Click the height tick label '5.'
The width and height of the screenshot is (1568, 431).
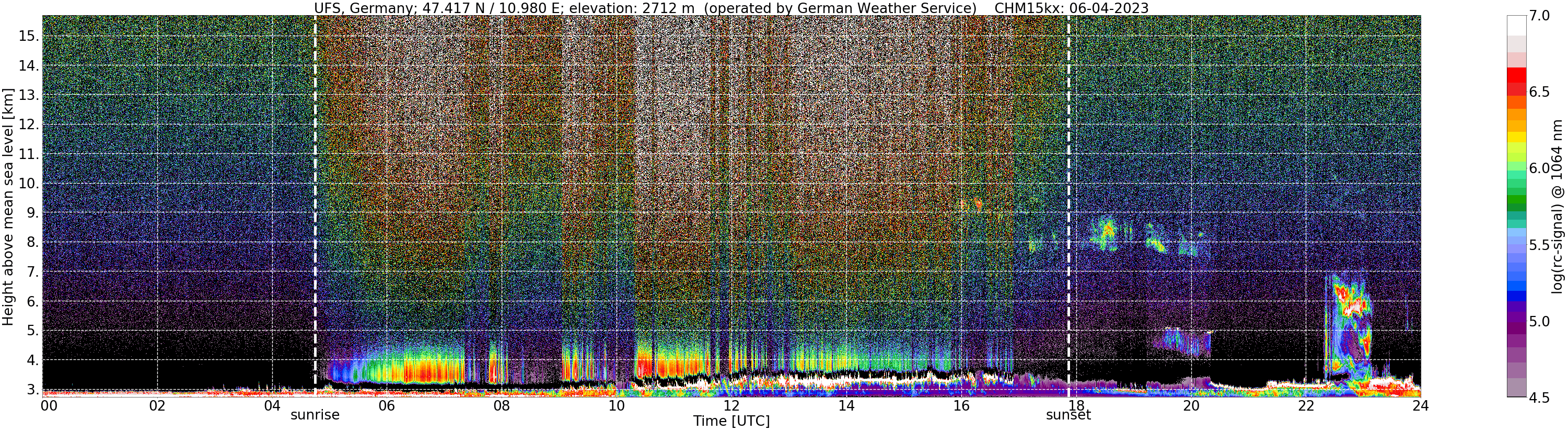click(32, 331)
